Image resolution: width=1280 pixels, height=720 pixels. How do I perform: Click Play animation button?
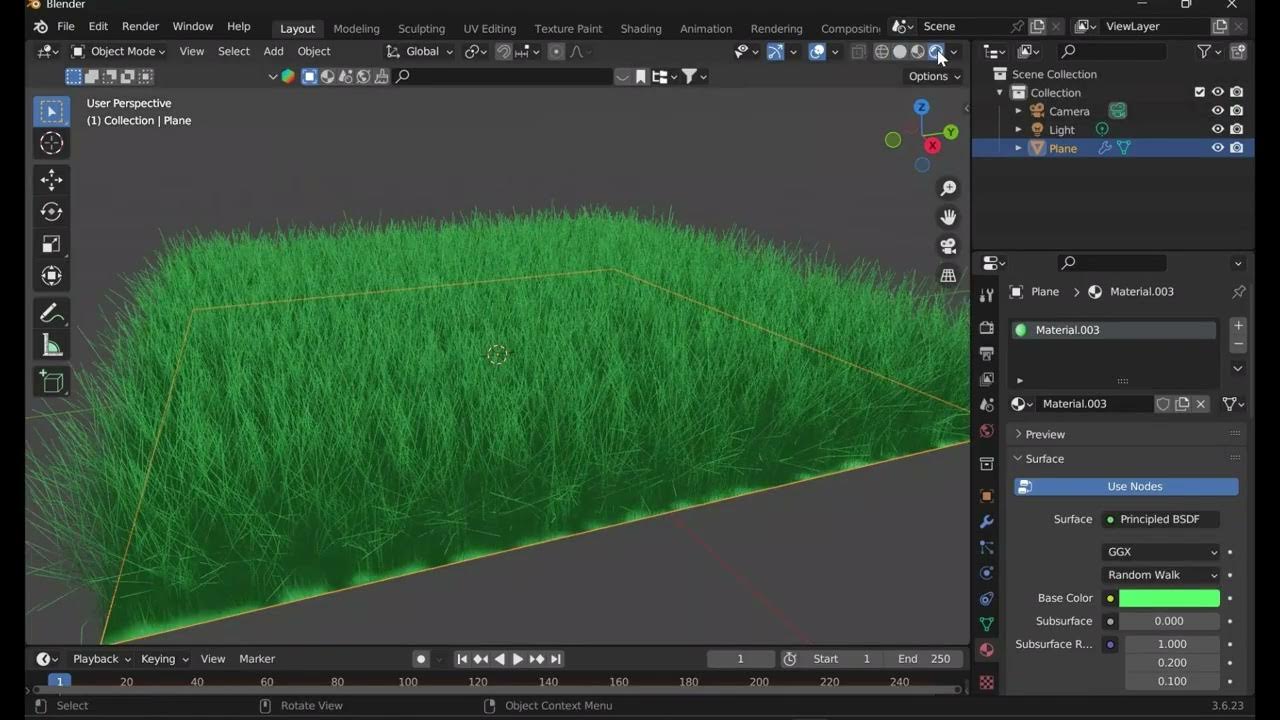517,659
